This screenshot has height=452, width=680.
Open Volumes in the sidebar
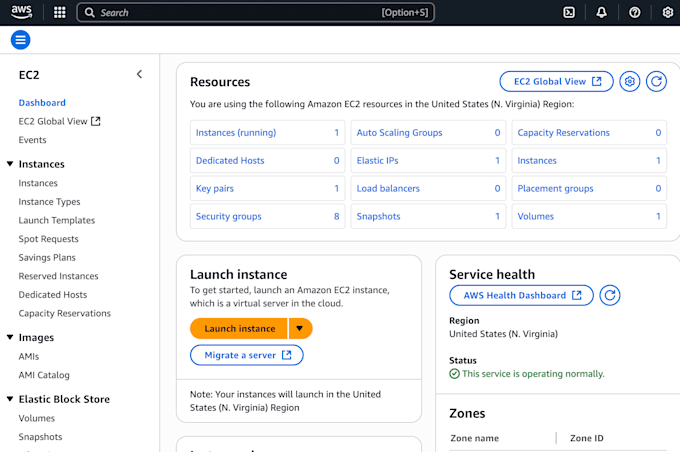tap(36, 419)
